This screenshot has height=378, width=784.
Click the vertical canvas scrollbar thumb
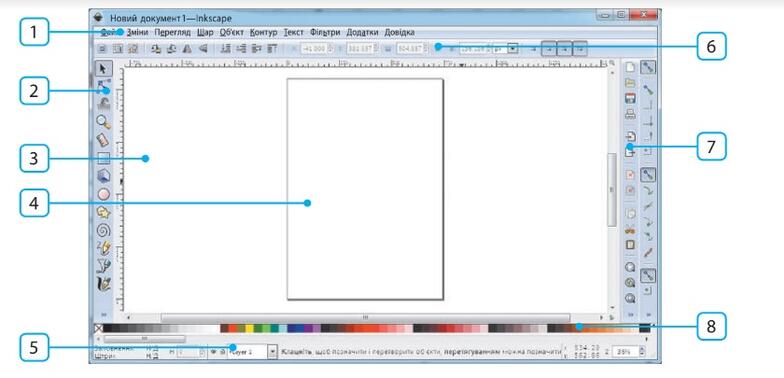(612, 190)
